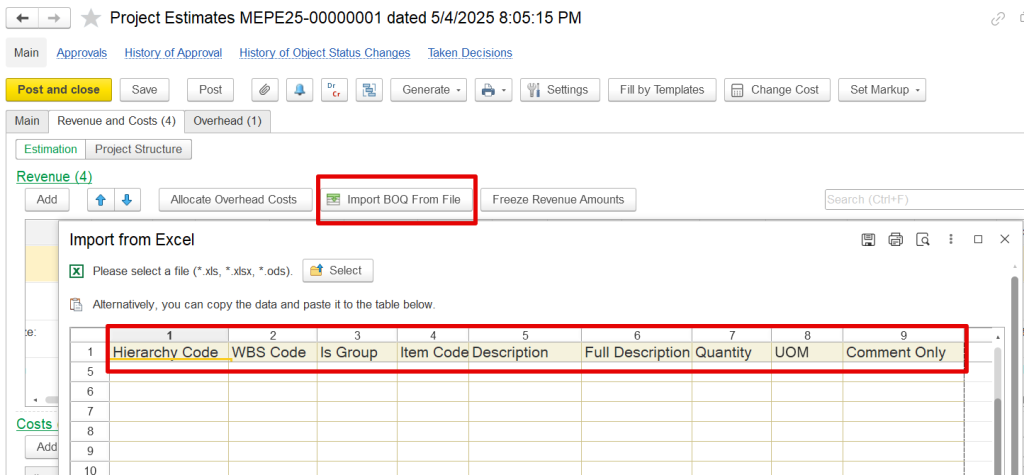1024x475 pixels.
Task: Save the project estimate
Action: 144,90
